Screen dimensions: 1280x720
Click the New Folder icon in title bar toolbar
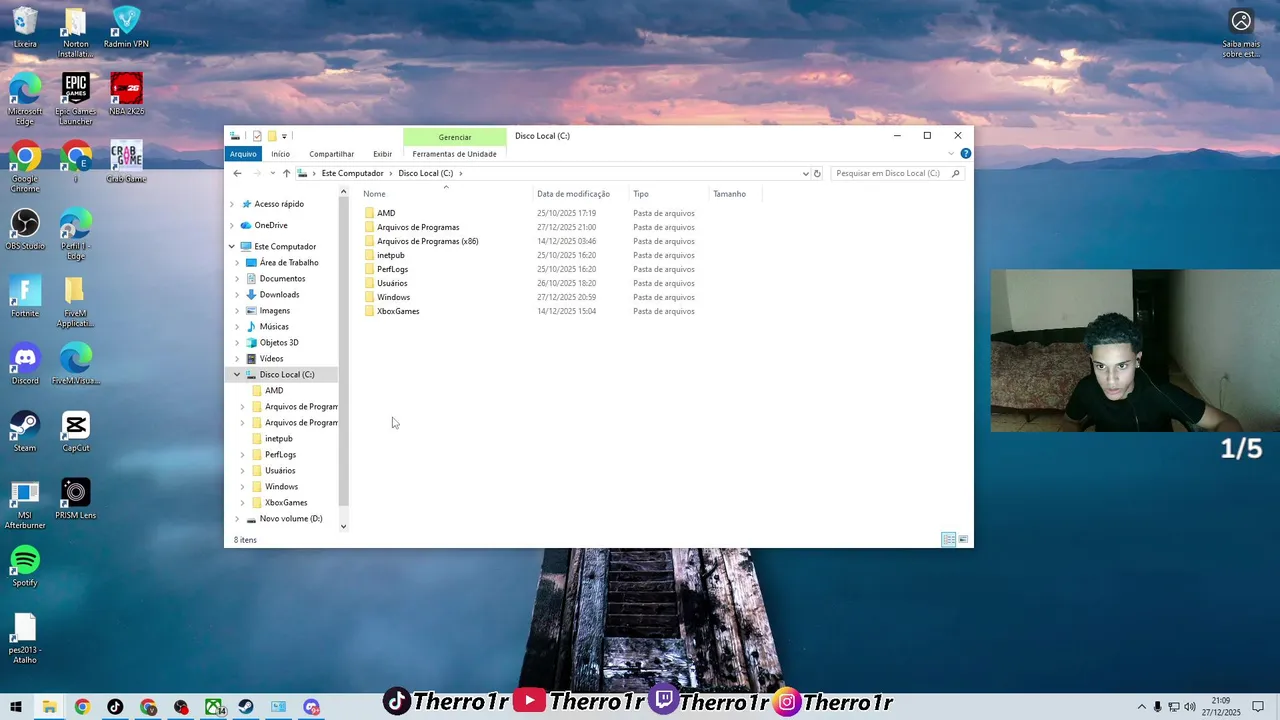[271, 136]
